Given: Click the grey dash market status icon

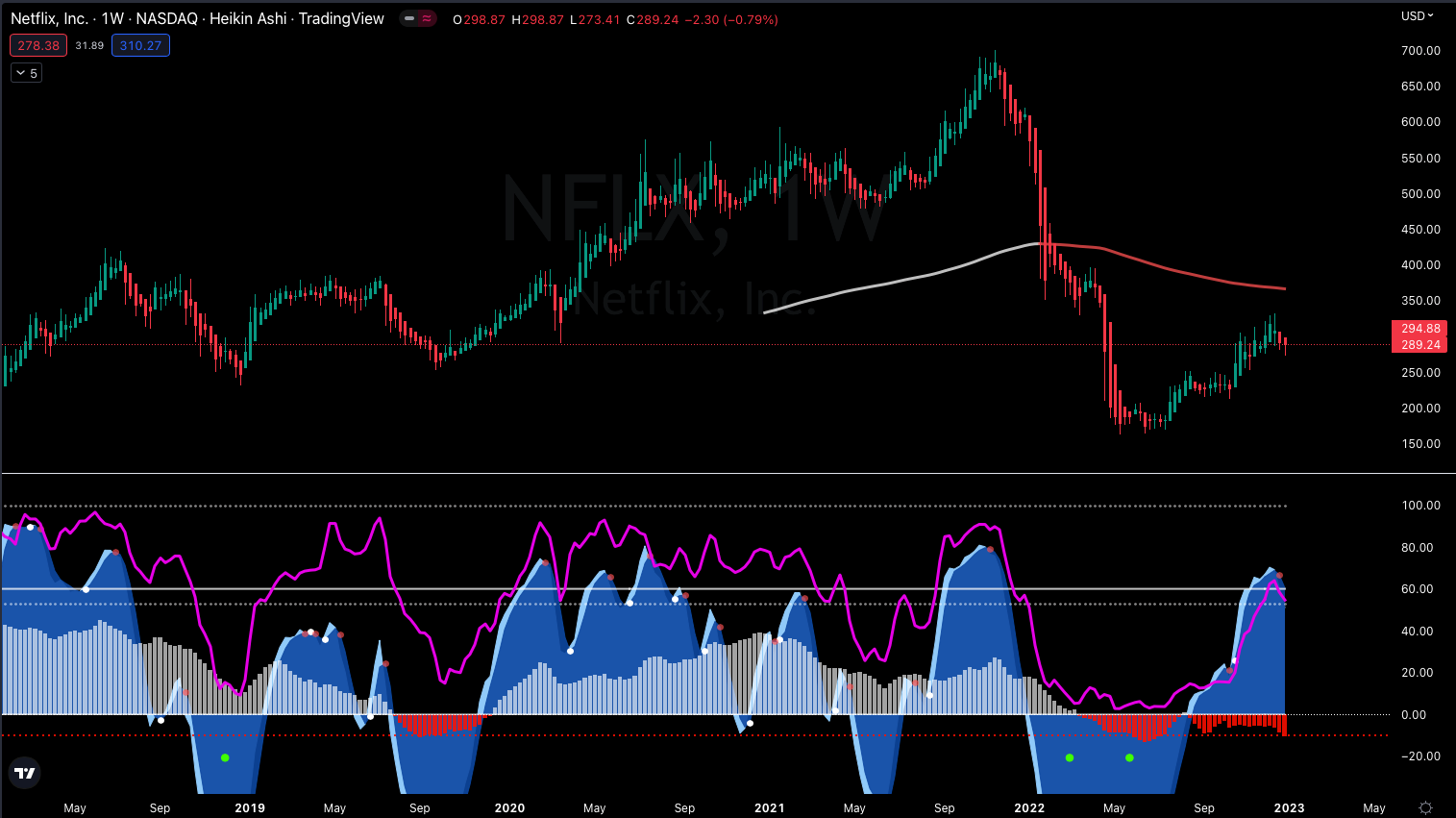Looking at the screenshot, I should pos(409,18).
